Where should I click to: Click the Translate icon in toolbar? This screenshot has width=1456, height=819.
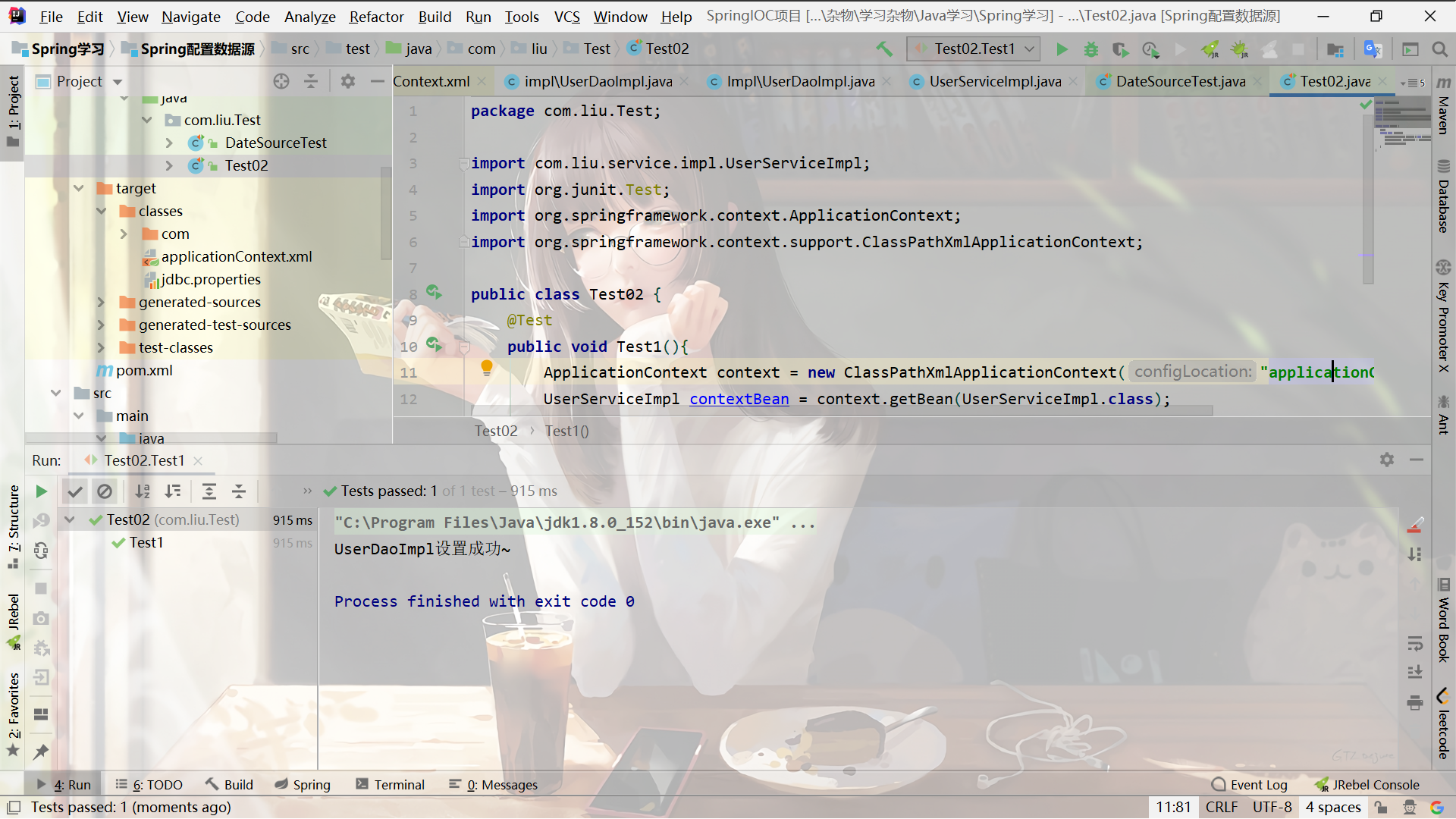[x=1373, y=49]
